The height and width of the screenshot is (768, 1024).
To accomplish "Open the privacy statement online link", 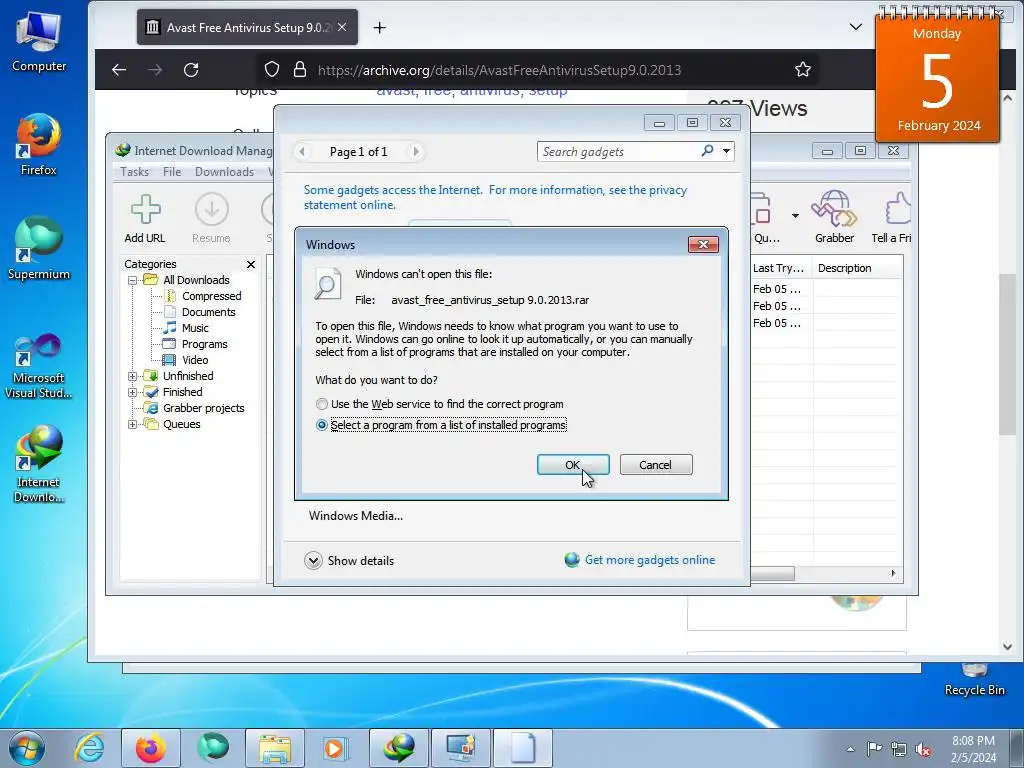I will (495, 197).
